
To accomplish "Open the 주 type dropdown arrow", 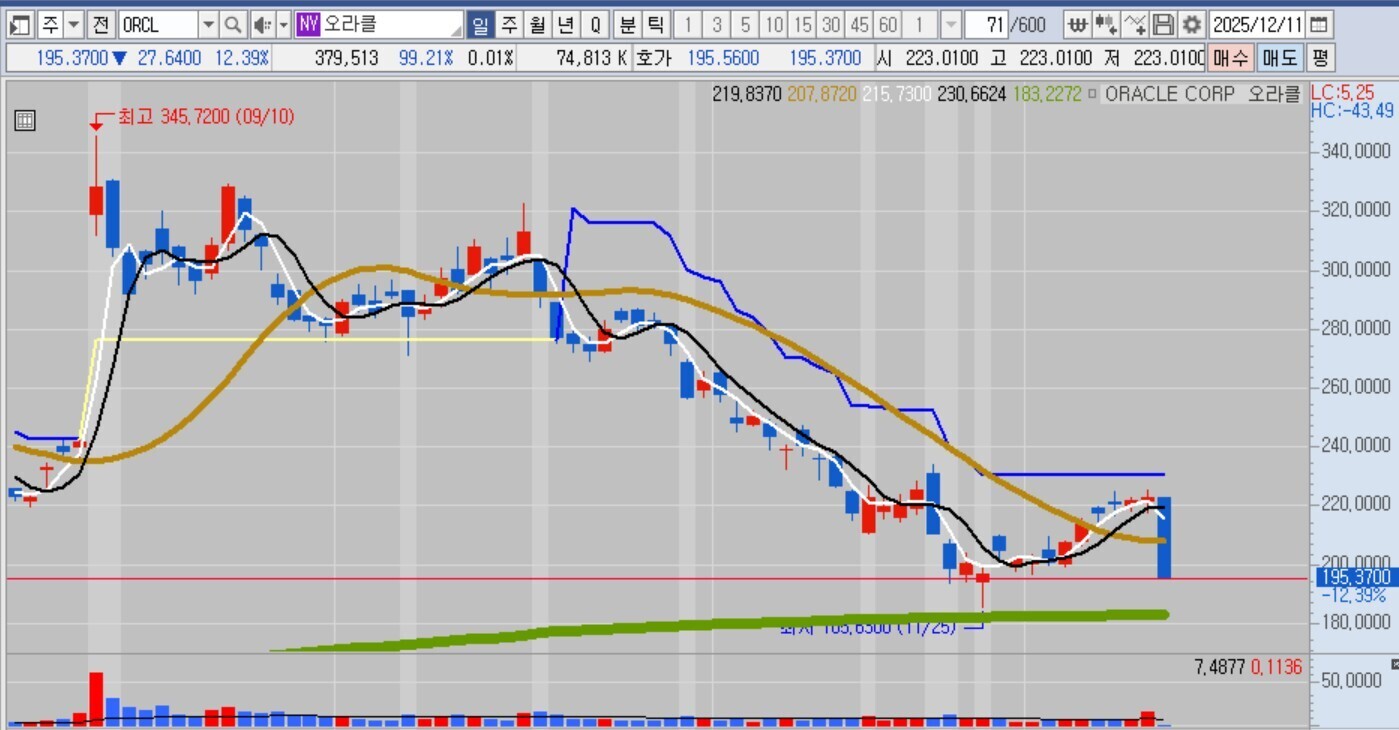I will coord(74,24).
